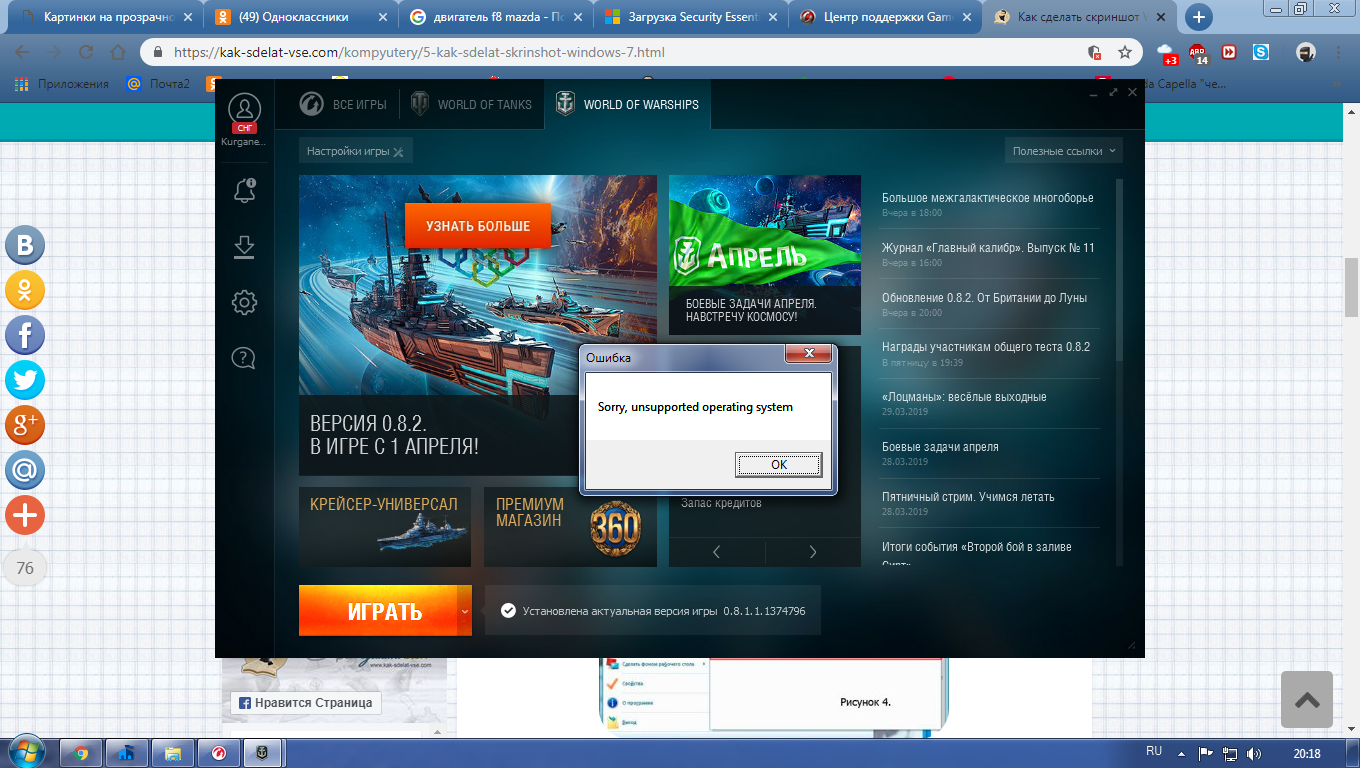Open Почта2 bookmark
Viewport: 1360px width, 768px height.
159,84
